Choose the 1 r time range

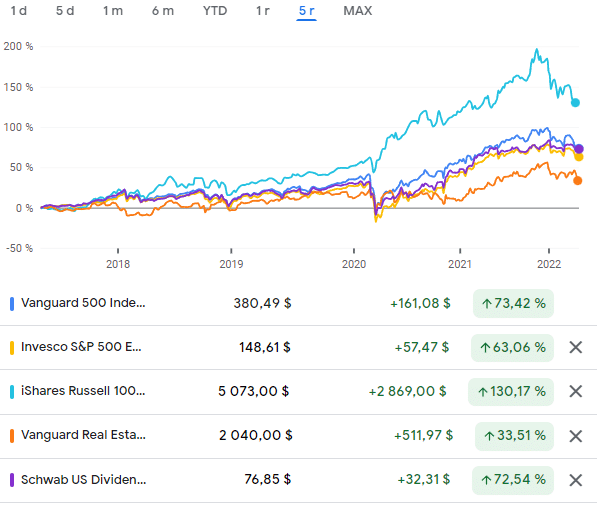coord(263,11)
